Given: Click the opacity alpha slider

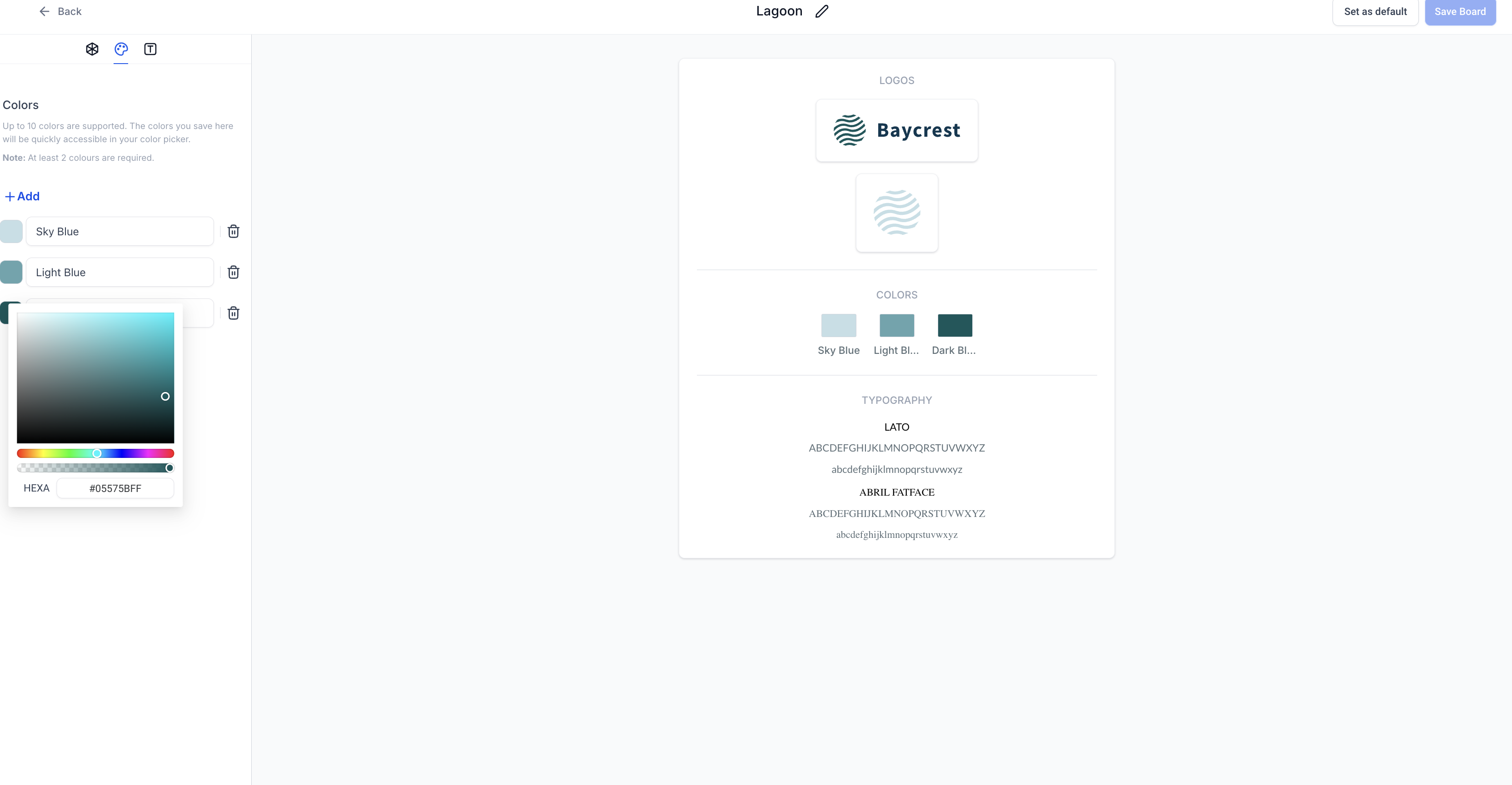Looking at the screenshot, I should (95, 467).
